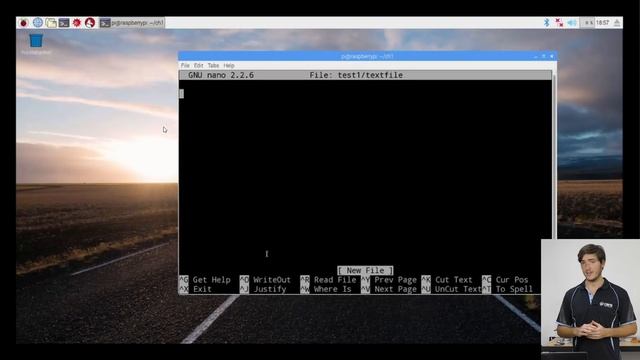Click the 'Get Help' shortcut label

211,280
